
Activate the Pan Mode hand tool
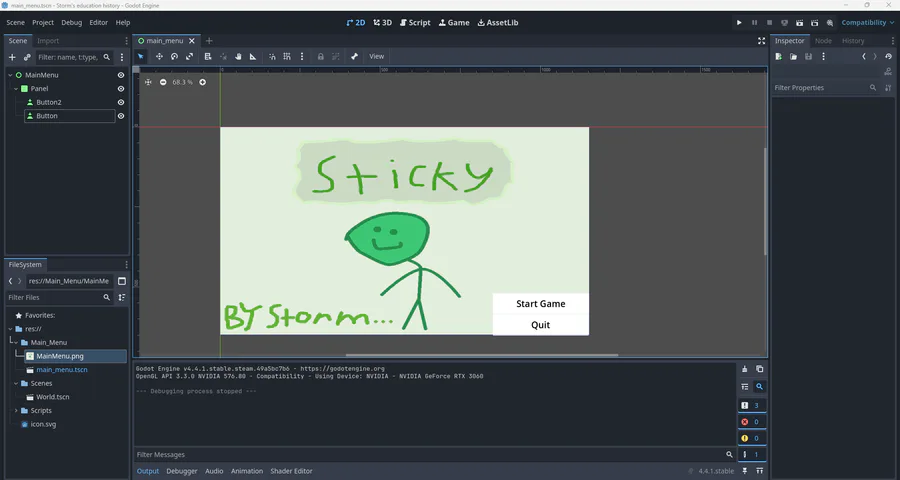click(x=238, y=56)
